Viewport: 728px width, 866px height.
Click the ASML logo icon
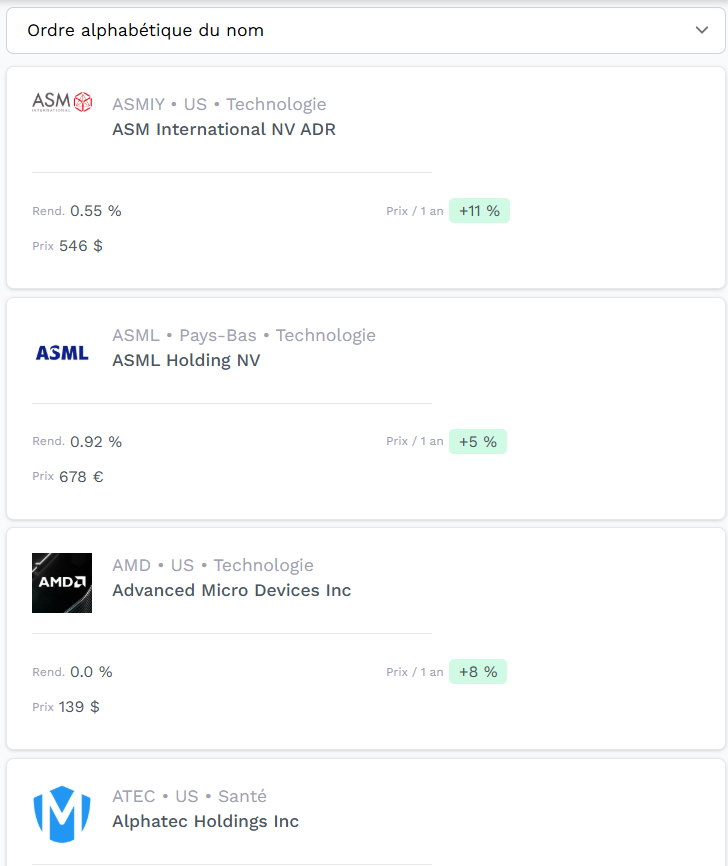(x=62, y=353)
